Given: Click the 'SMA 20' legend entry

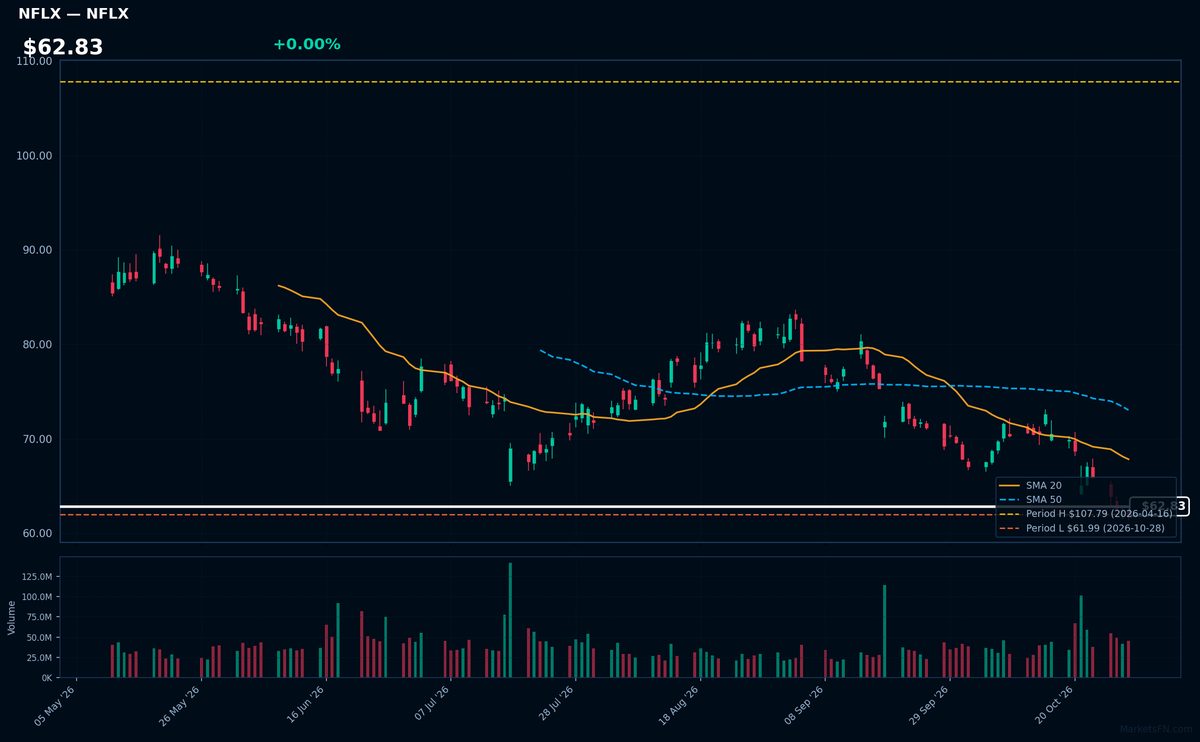Looking at the screenshot, I should click(x=1031, y=485).
